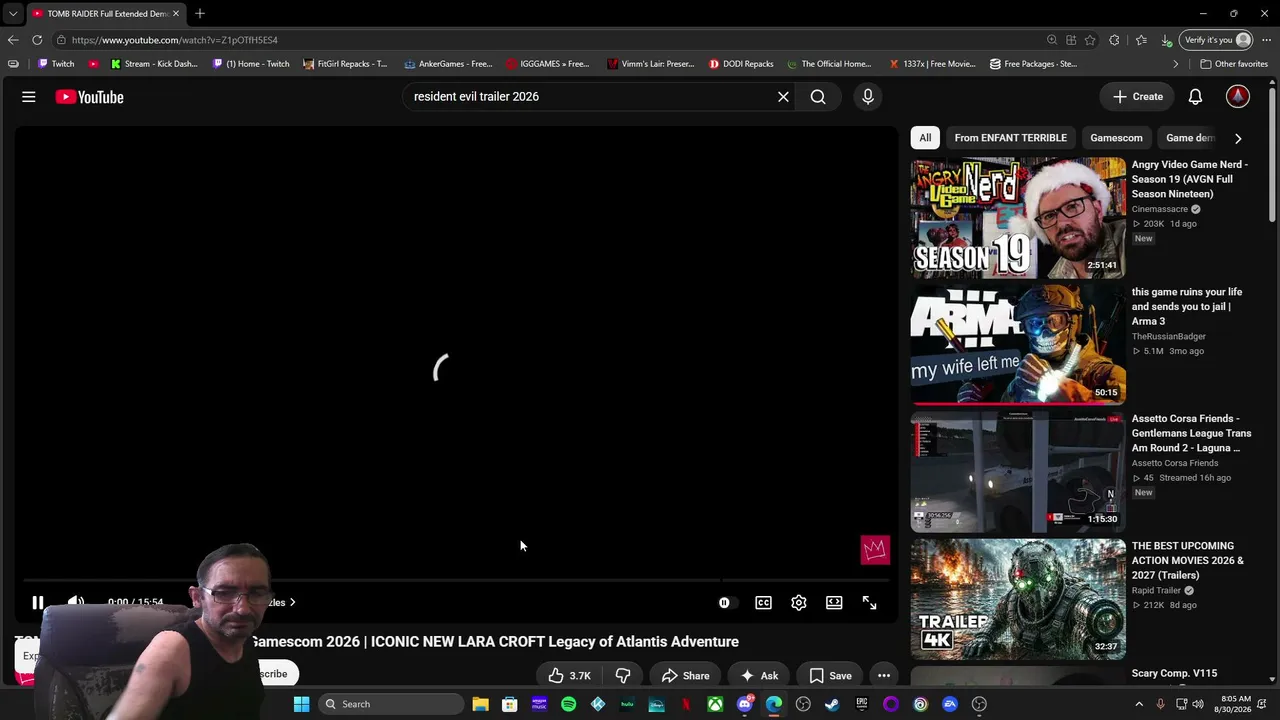Open a new browser tab
This screenshot has height=720, width=1280.
(x=200, y=13)
